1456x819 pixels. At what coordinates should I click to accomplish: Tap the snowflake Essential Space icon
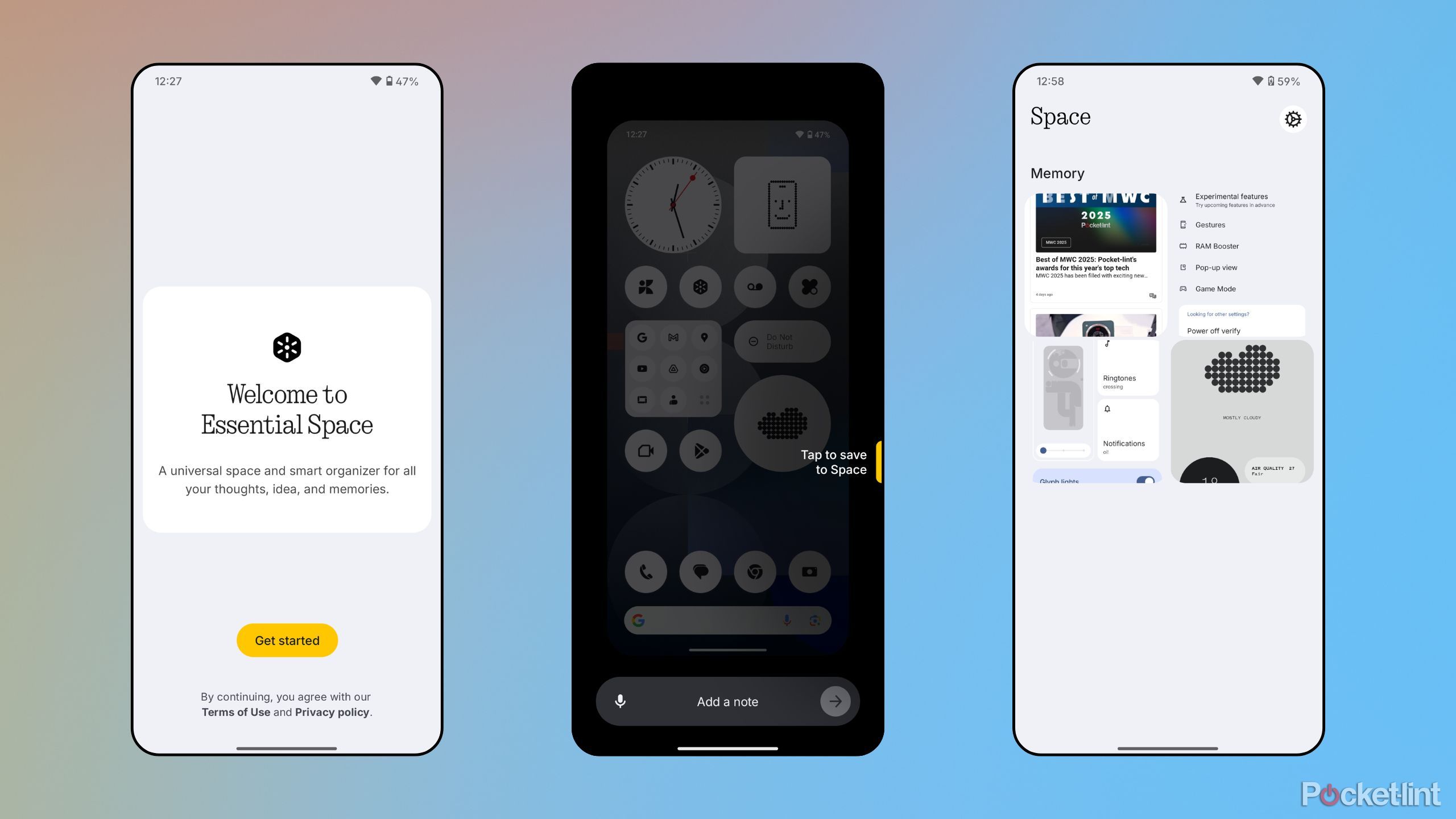287,347
